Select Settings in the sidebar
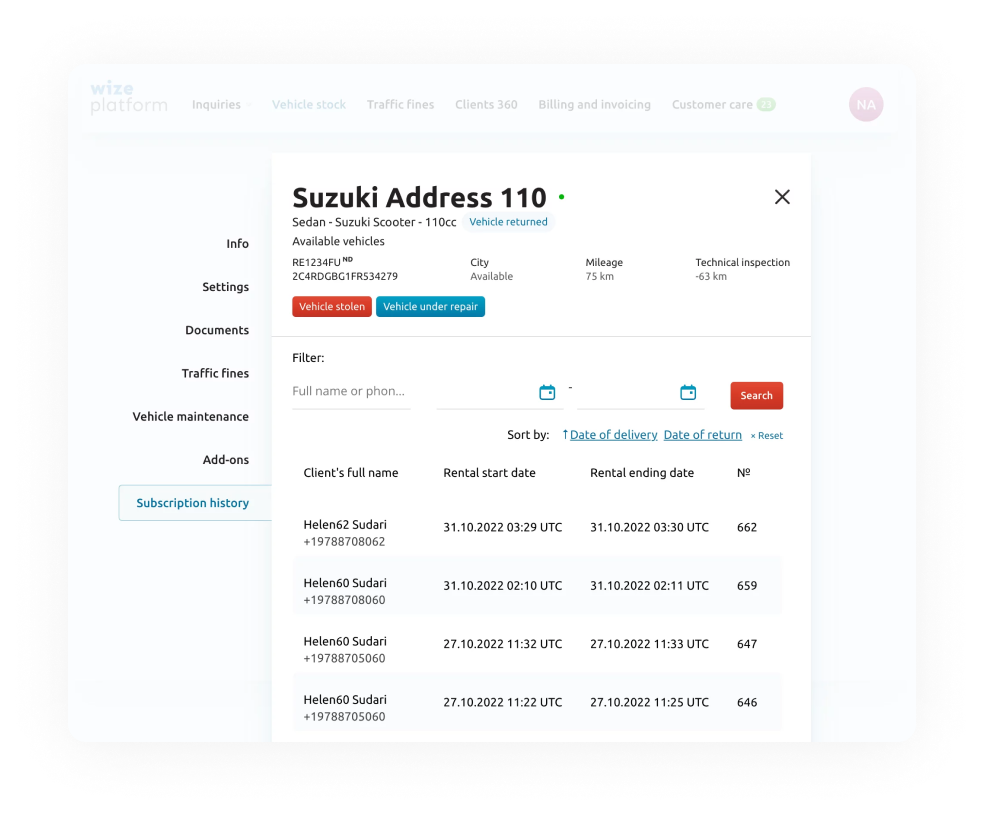 click(225, 287)
